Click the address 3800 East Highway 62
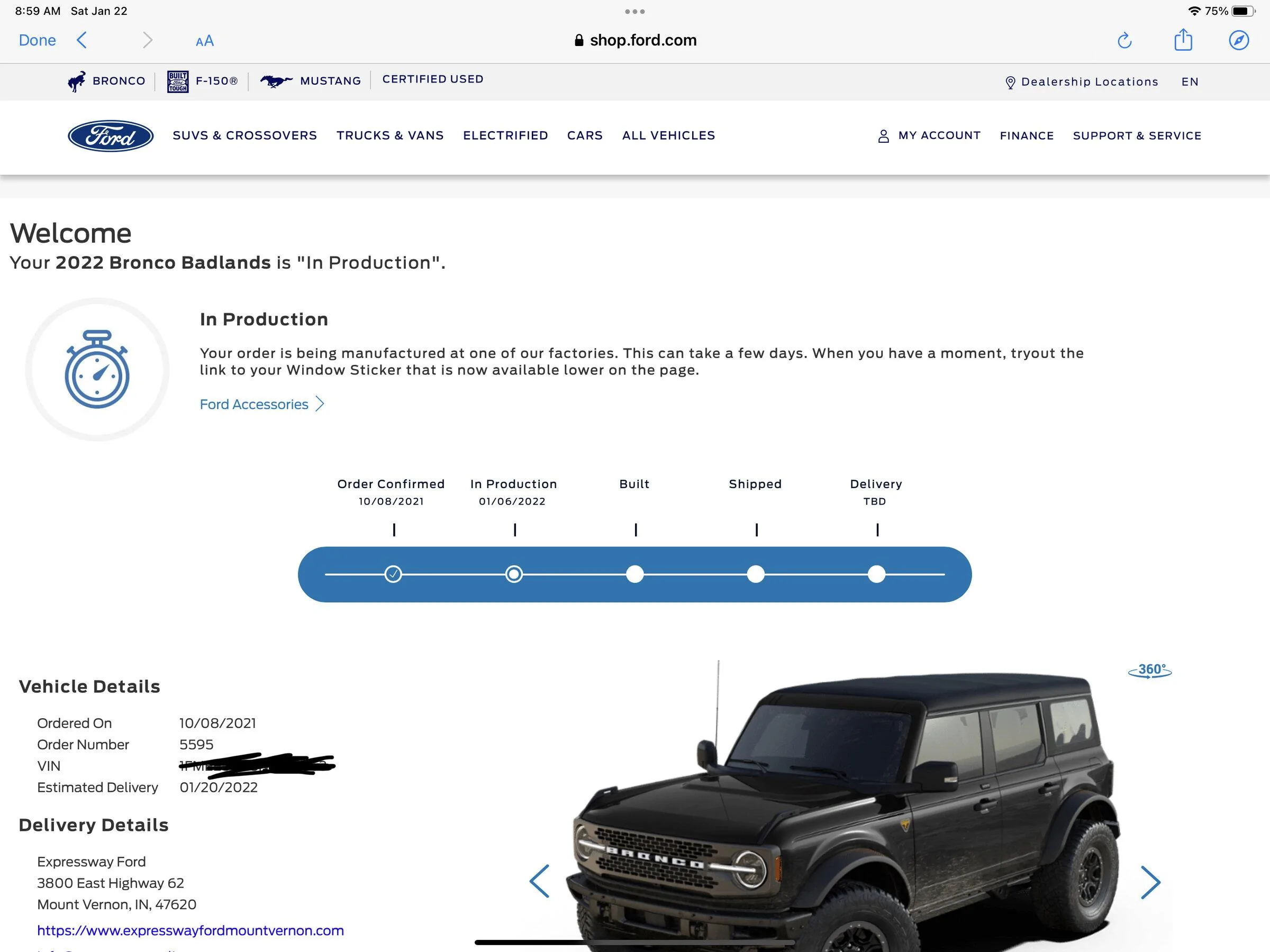 [110, 883]
